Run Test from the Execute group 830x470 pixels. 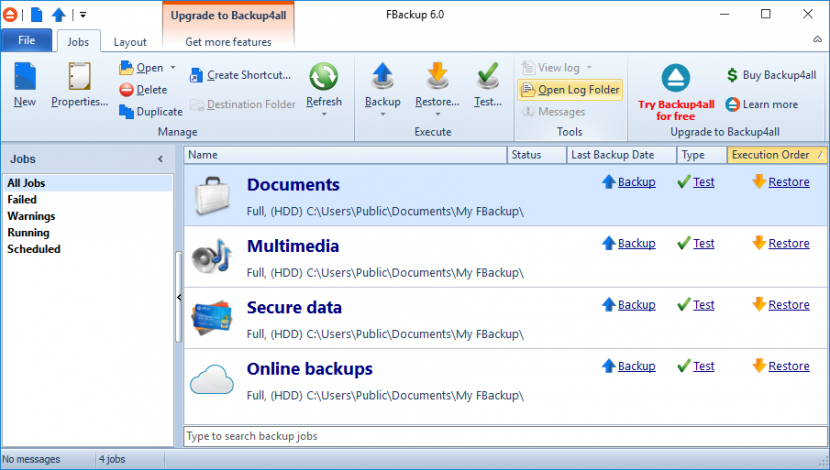[x=488, y=78]
